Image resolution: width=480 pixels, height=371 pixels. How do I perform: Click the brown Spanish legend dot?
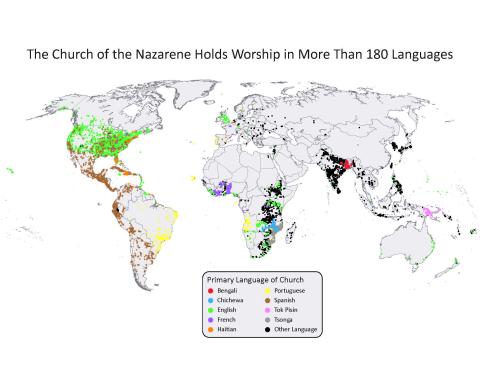(x=267, y=300)
